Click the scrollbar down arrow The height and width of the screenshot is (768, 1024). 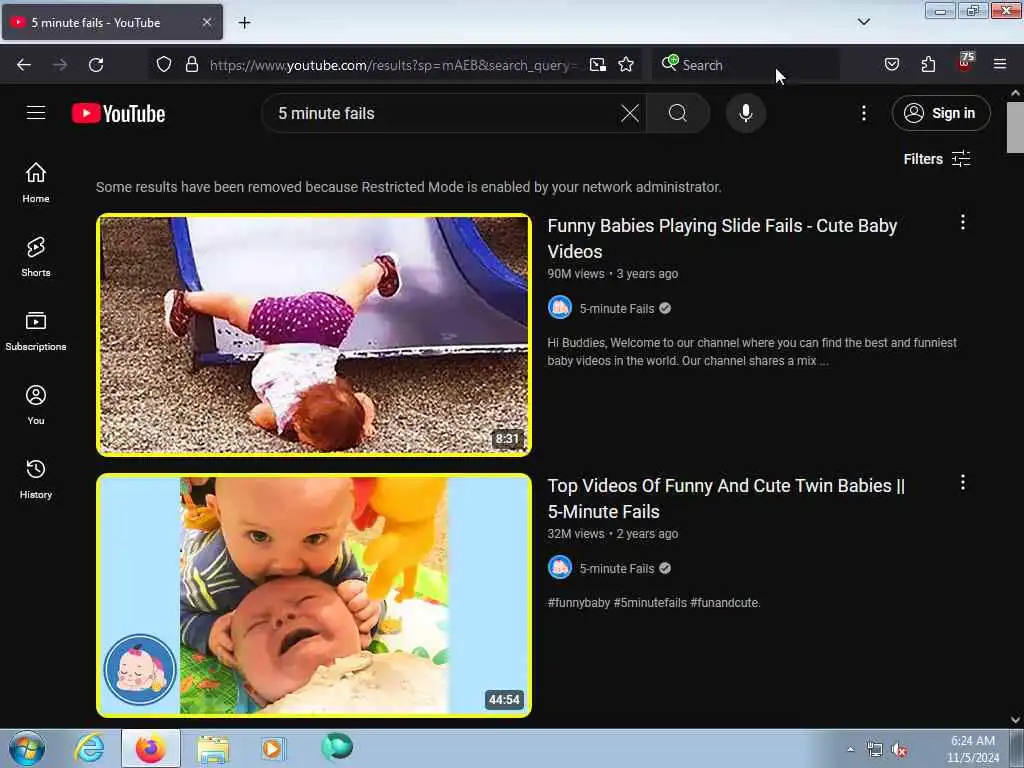coord(1015,720)
